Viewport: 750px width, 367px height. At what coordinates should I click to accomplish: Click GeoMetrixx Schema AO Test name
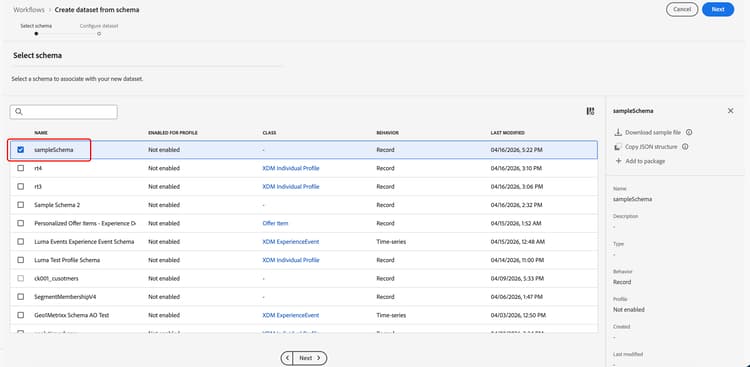72,315
